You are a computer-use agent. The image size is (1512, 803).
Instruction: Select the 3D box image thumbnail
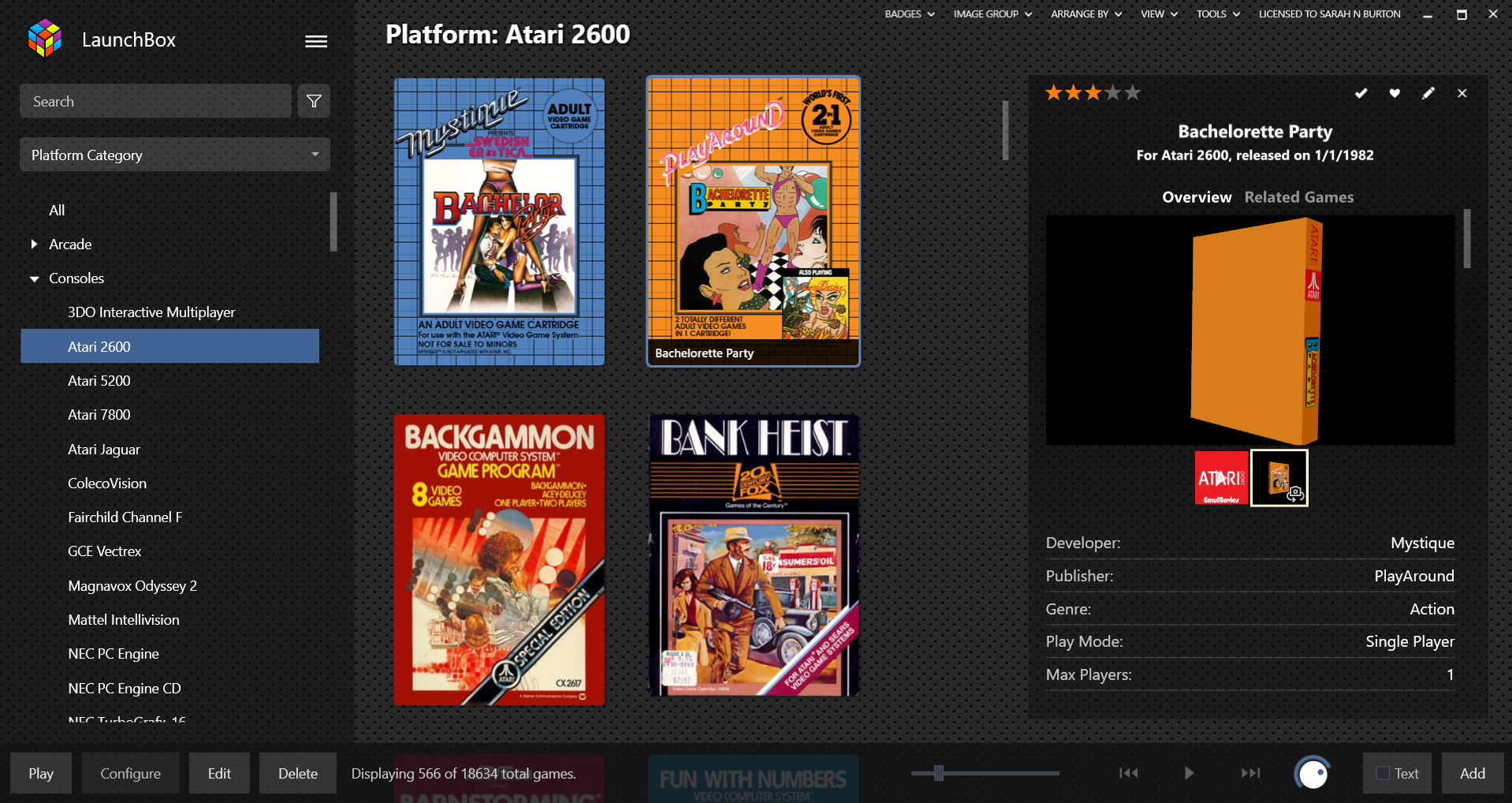[1279, 478]
